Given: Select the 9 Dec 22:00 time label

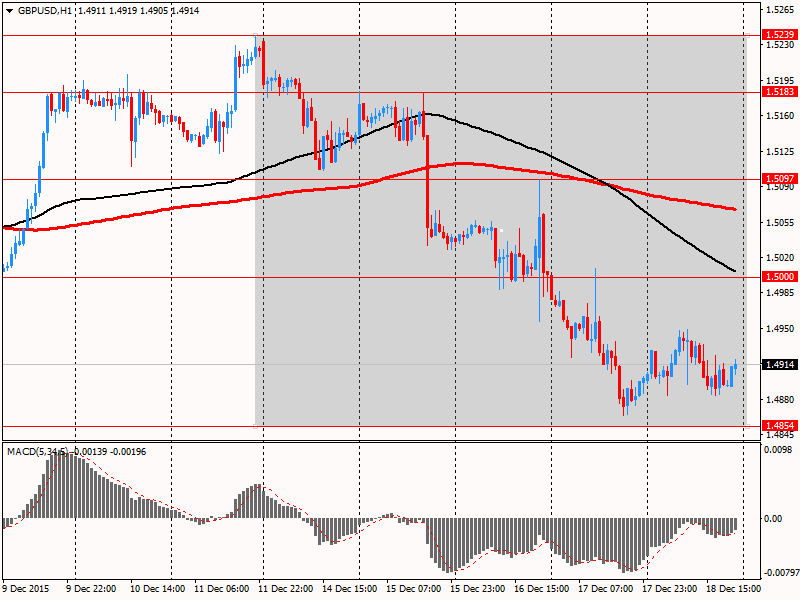Looking at the screenshot, I should 91,588.
